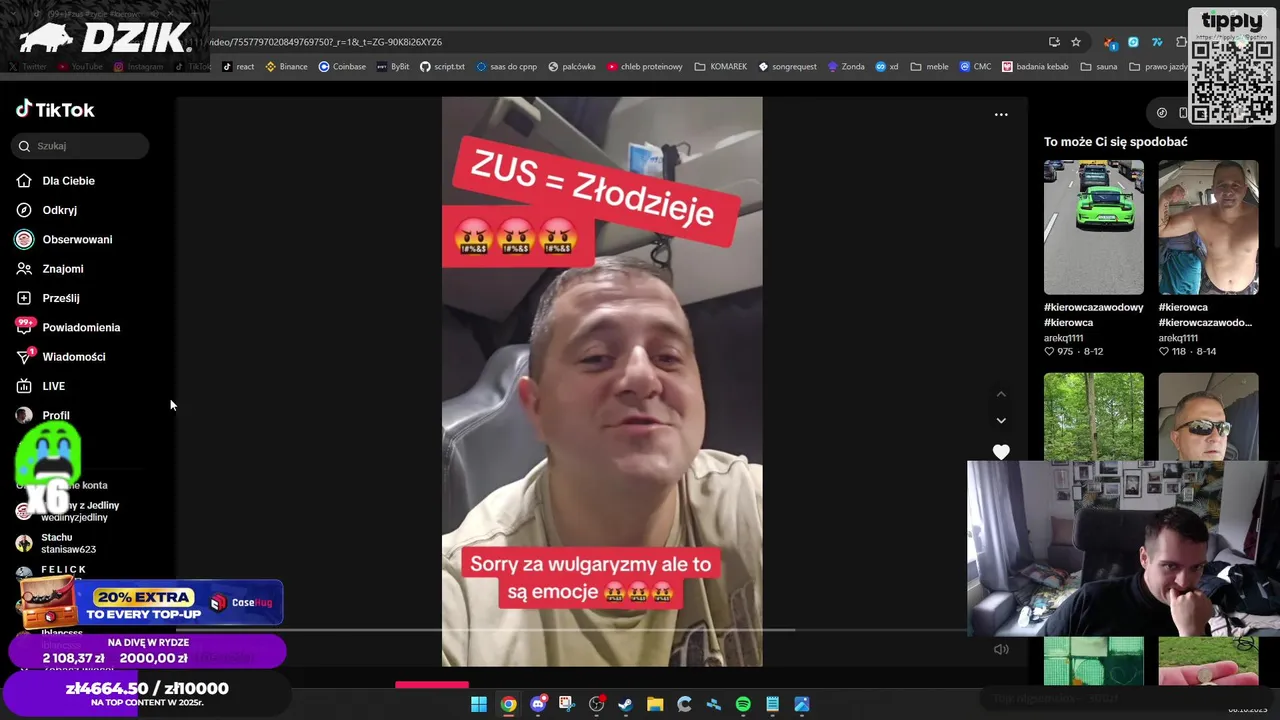This screenshot has width=1280, height=720.
Task: Open Profil page in sidebar
Action: coord(43,415)
